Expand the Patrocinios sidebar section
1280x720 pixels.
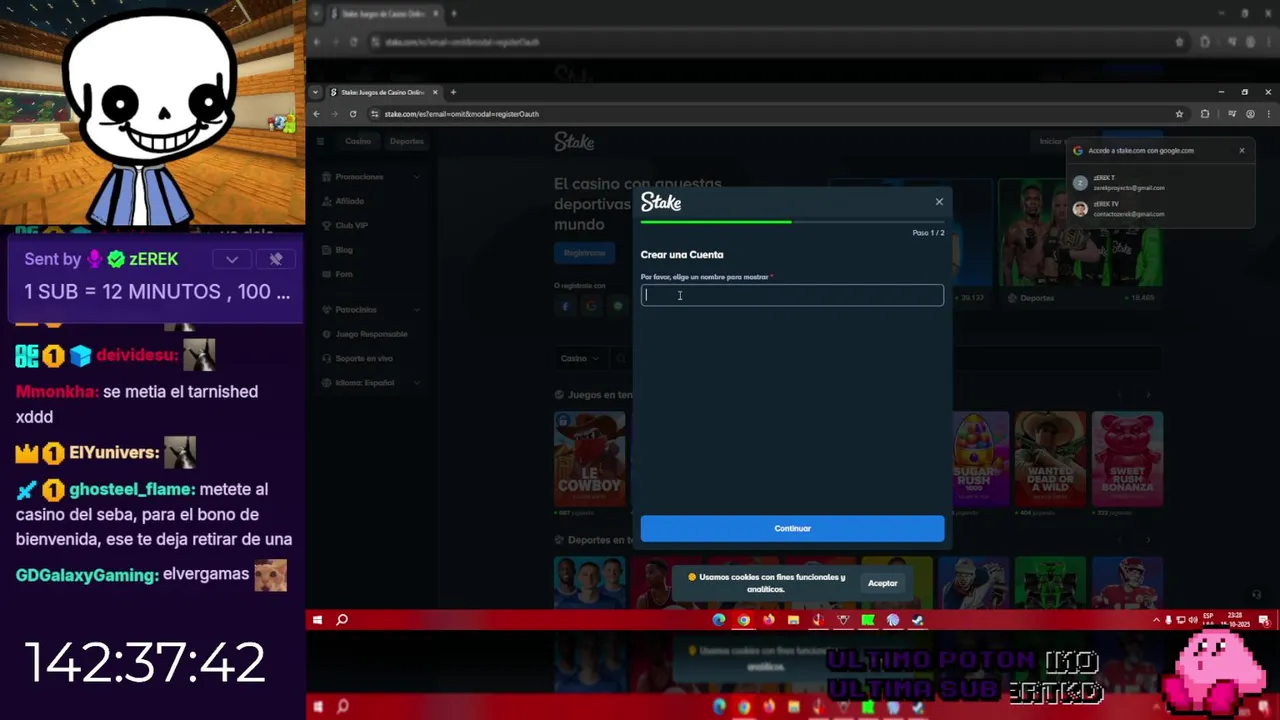coord(417,310)
